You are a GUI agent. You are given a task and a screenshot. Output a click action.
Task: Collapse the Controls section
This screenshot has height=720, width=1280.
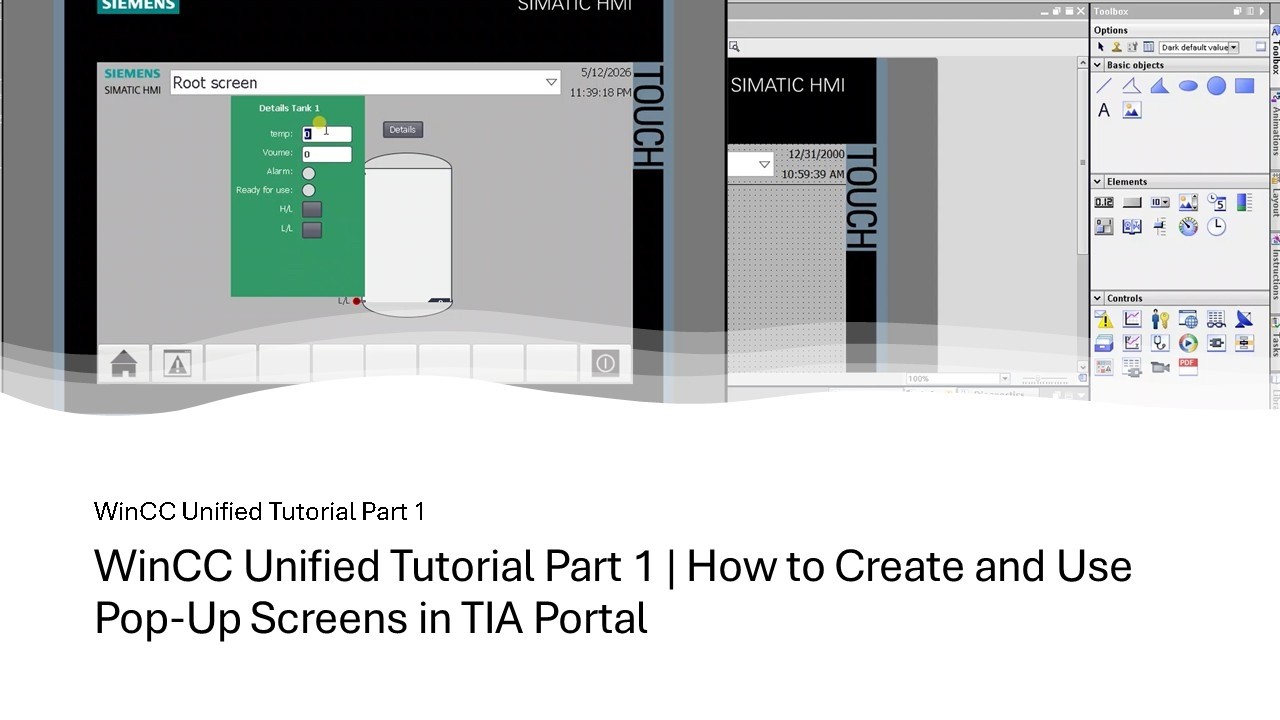click(x=1097, y=298)
